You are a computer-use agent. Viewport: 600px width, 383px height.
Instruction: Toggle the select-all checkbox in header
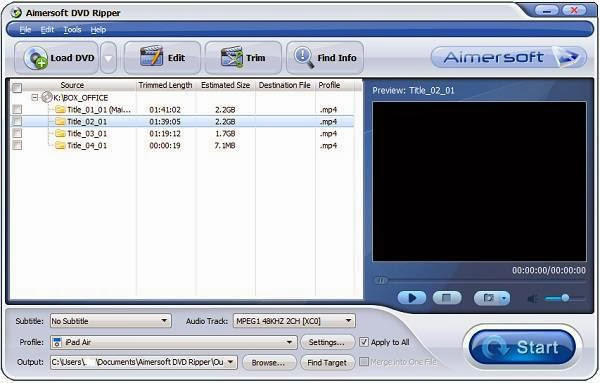tap(17, 88)
